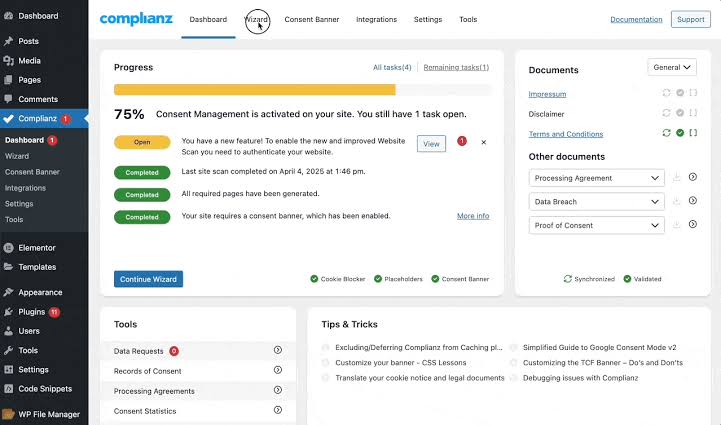Expand Proof of Consent dropdown
The image size is (721, 425).
pyautogui.click(x=596, y=225)
